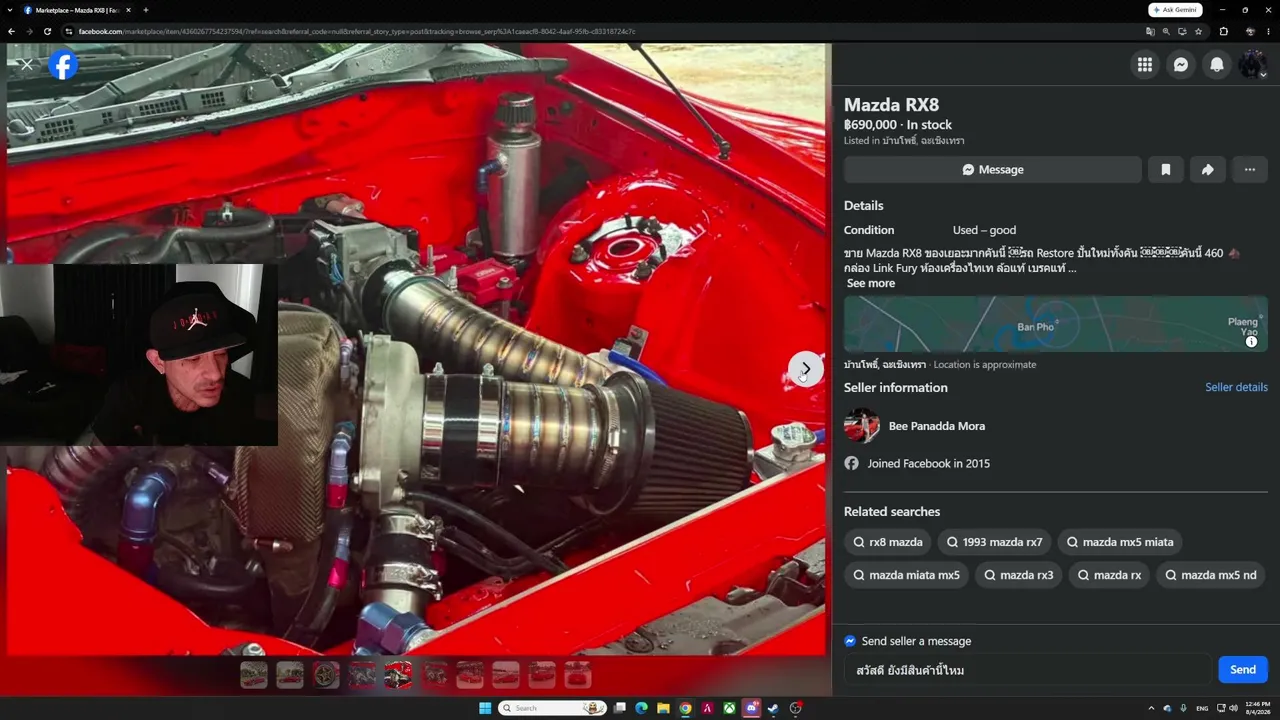Open Discord from the taskbar
Image resolution: width=1280 pixels, height=720 pixels.
pyautogui.click(x=752, y=708)
